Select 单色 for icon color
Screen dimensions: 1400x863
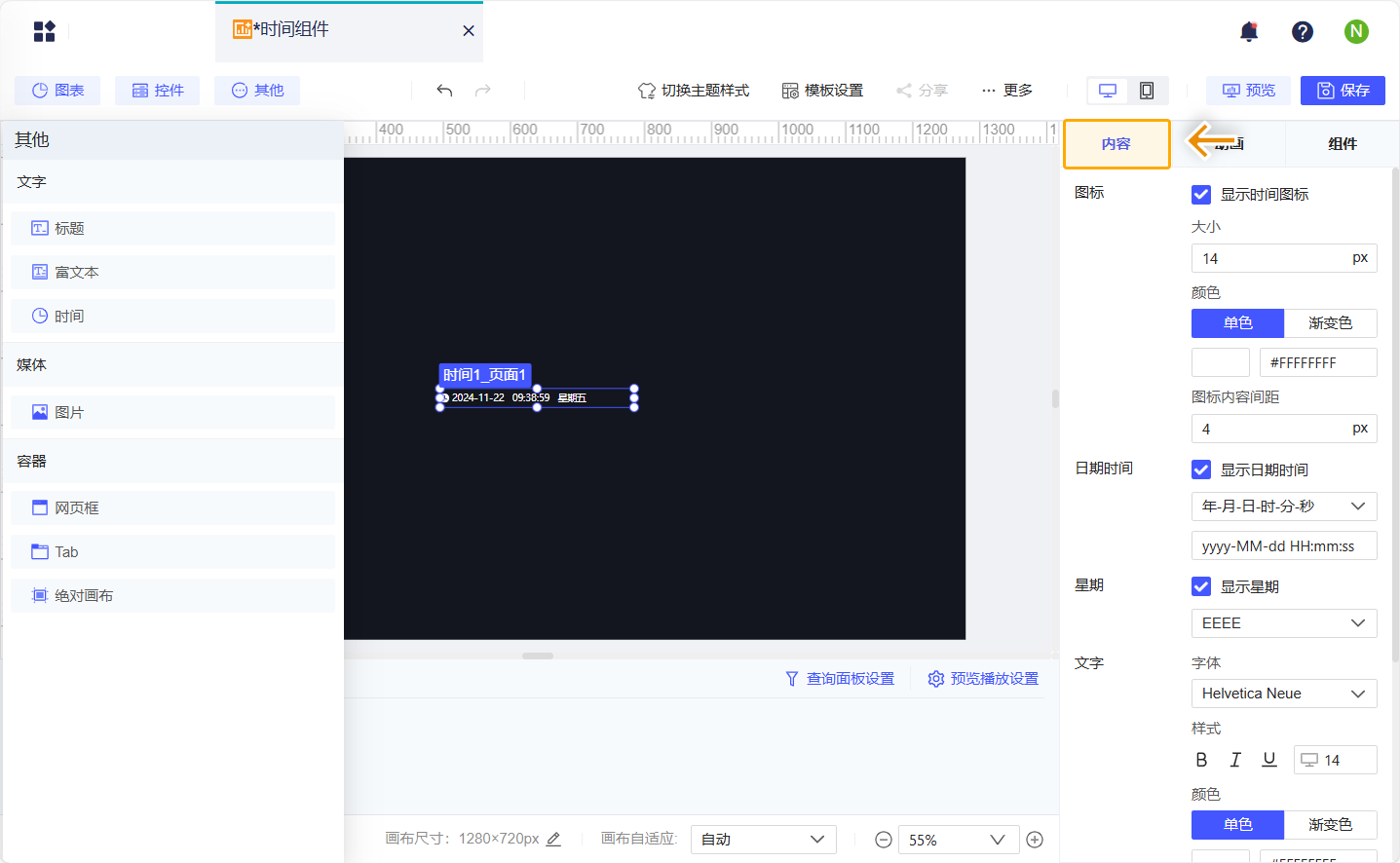[x=1238, y=323]
